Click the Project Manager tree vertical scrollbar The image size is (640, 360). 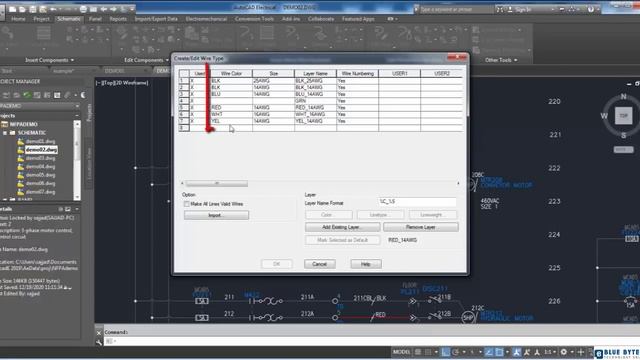(77, 161)
